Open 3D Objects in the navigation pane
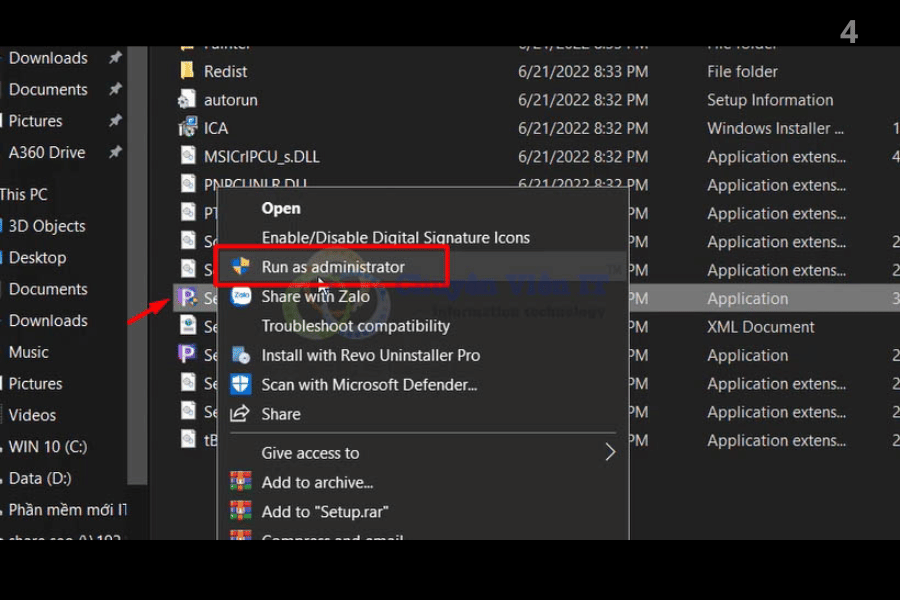 (x=47, y=226)
